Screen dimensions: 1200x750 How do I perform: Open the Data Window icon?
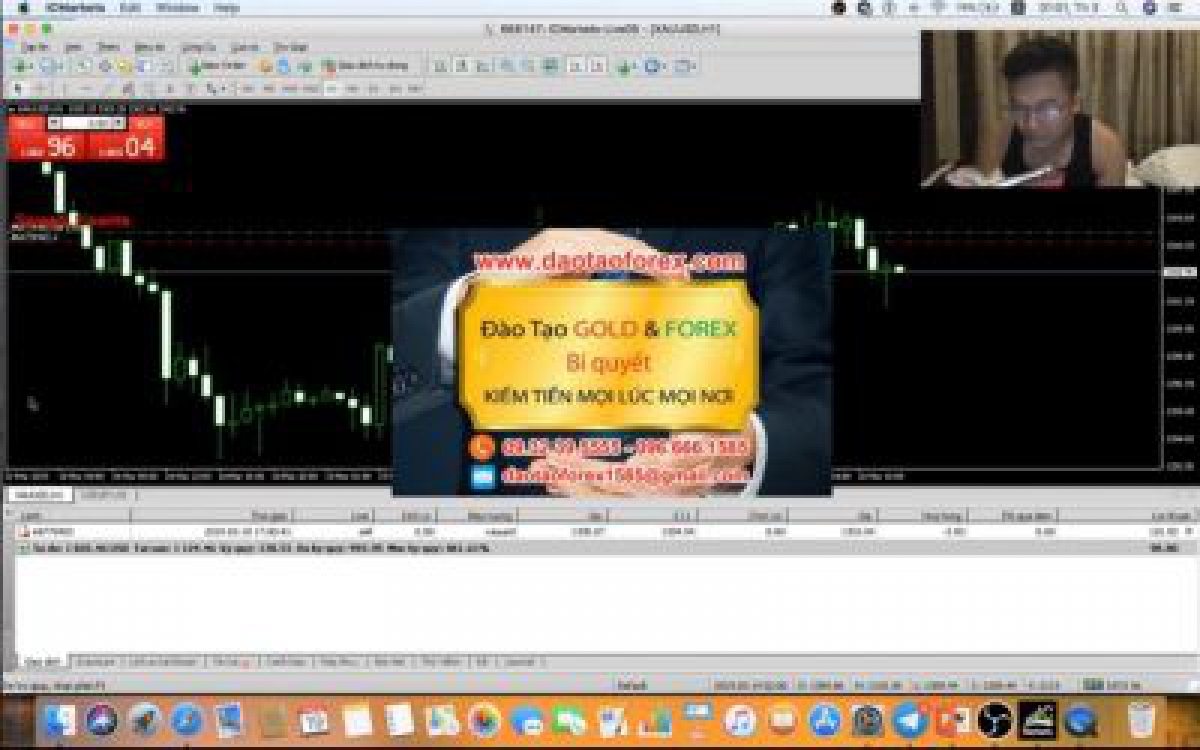pyautogui.click(x=103, y=67)
